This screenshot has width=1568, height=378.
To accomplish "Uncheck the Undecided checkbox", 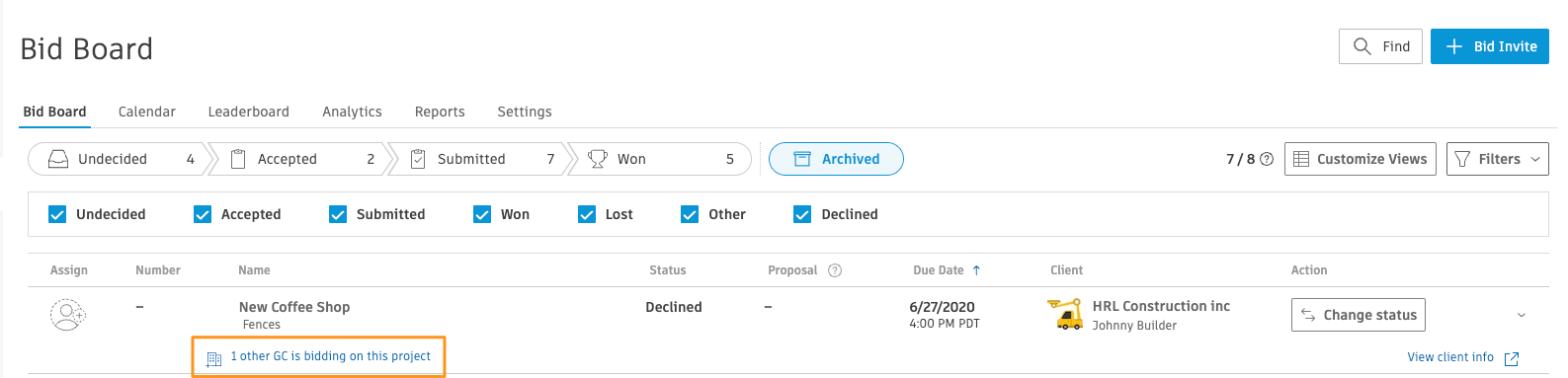I will 57,214.
